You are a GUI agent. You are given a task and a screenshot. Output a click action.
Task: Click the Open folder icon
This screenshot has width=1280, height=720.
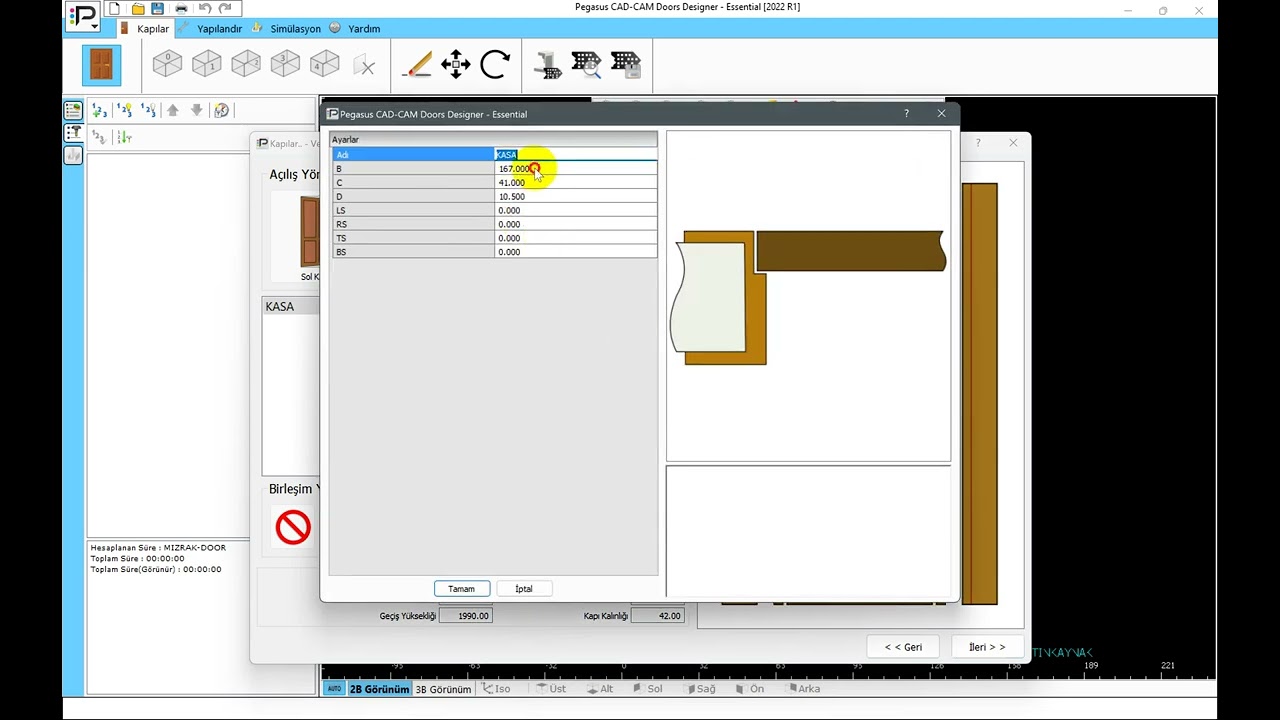tap(137, 8)
